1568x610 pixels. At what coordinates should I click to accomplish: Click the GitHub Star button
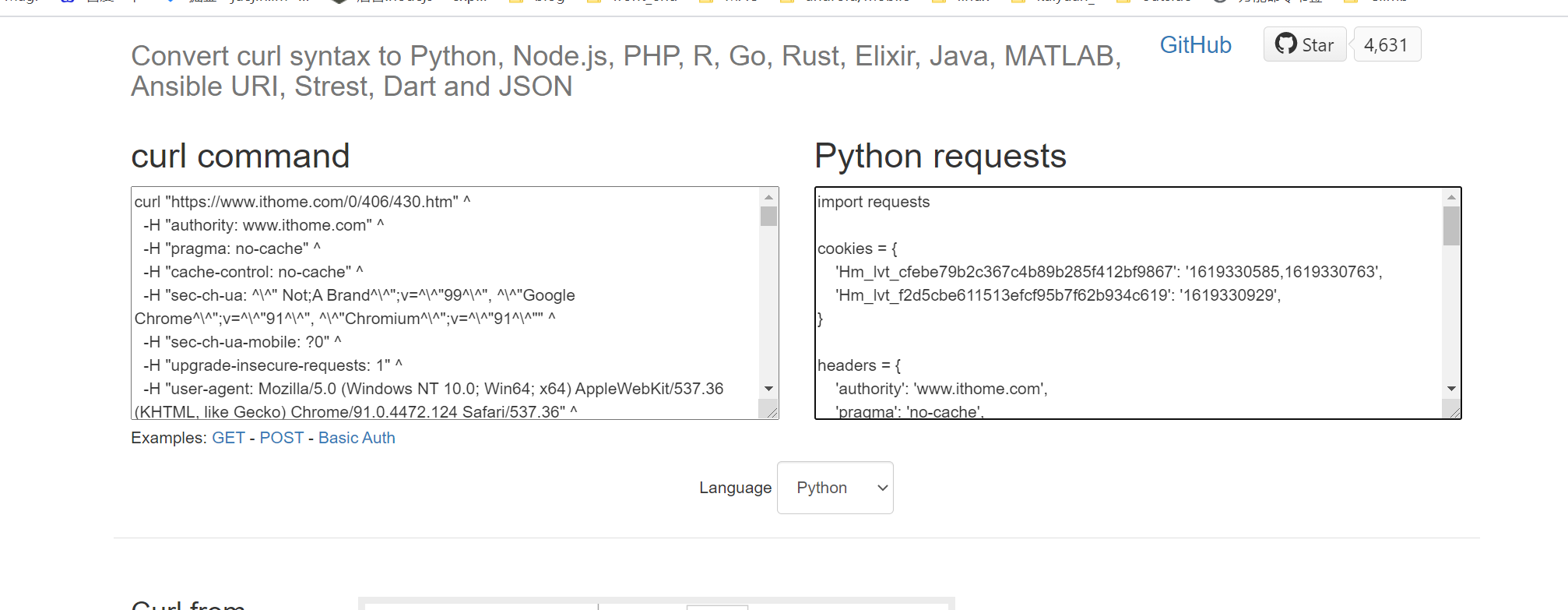pos(1305,44)
